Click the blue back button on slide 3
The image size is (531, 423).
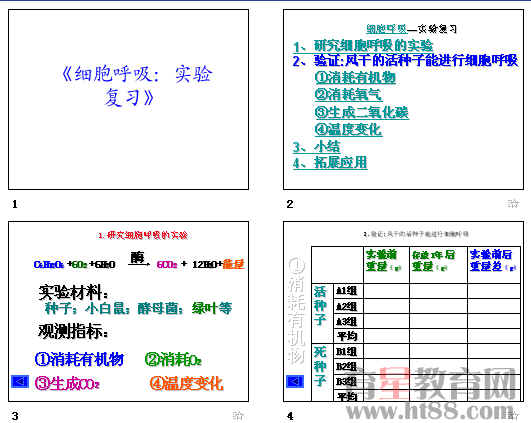pos(20,381)
